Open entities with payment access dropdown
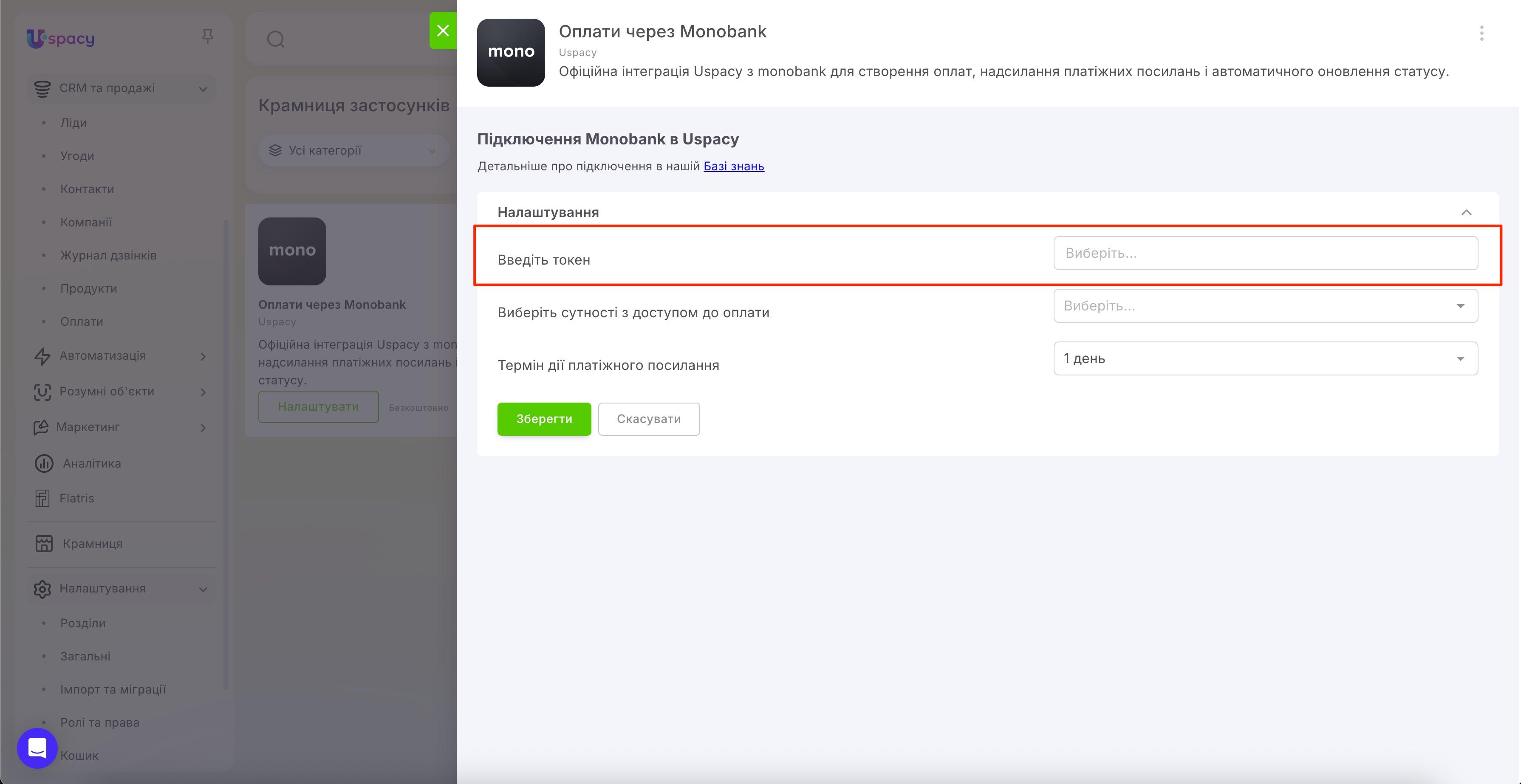 1265,306
